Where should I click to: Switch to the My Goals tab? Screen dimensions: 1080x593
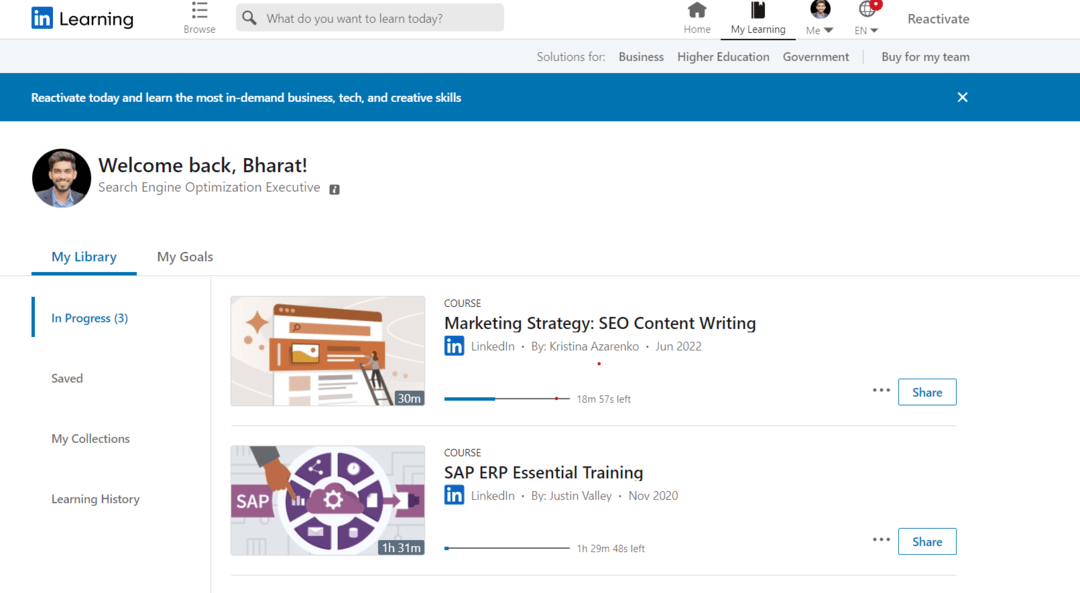point(184,256)
